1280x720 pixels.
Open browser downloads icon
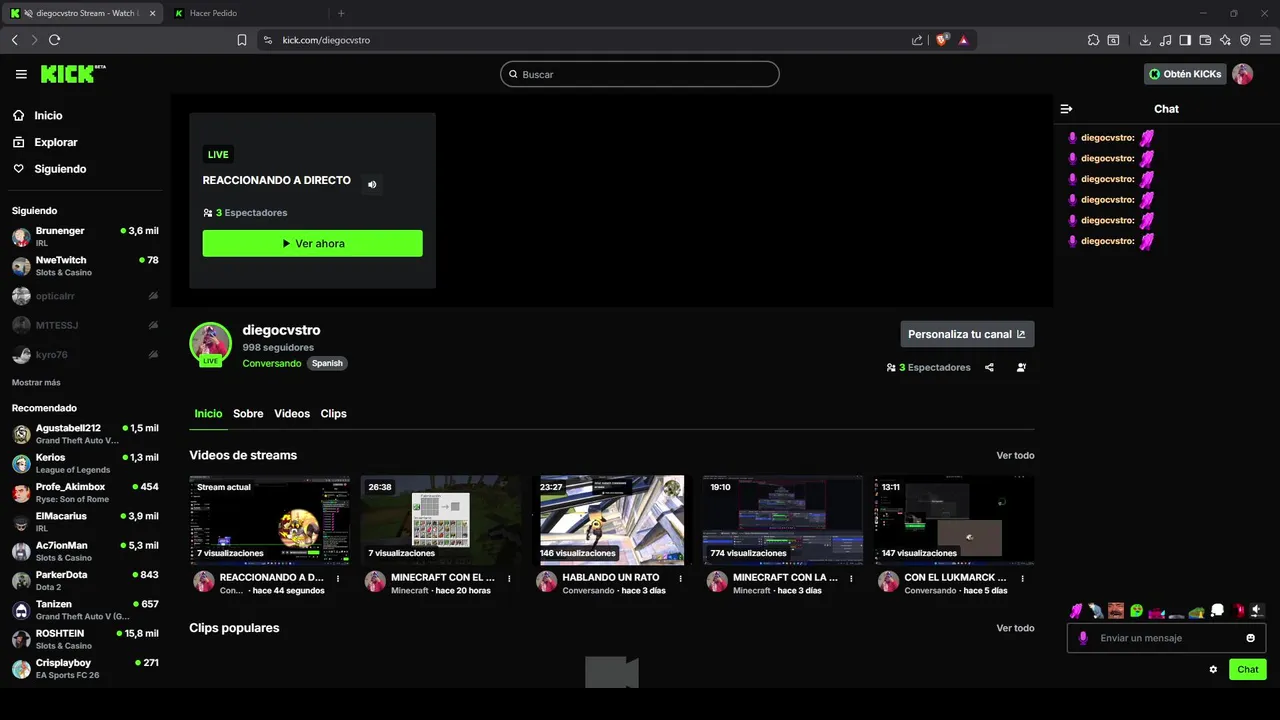(x=1145, y=40)
